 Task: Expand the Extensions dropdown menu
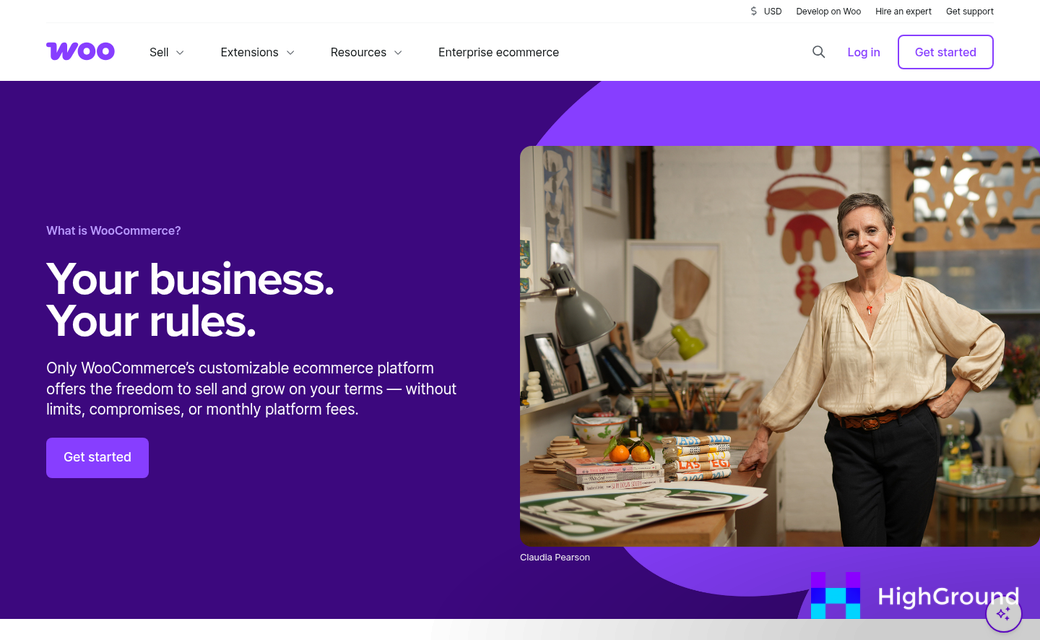[257, 52]
